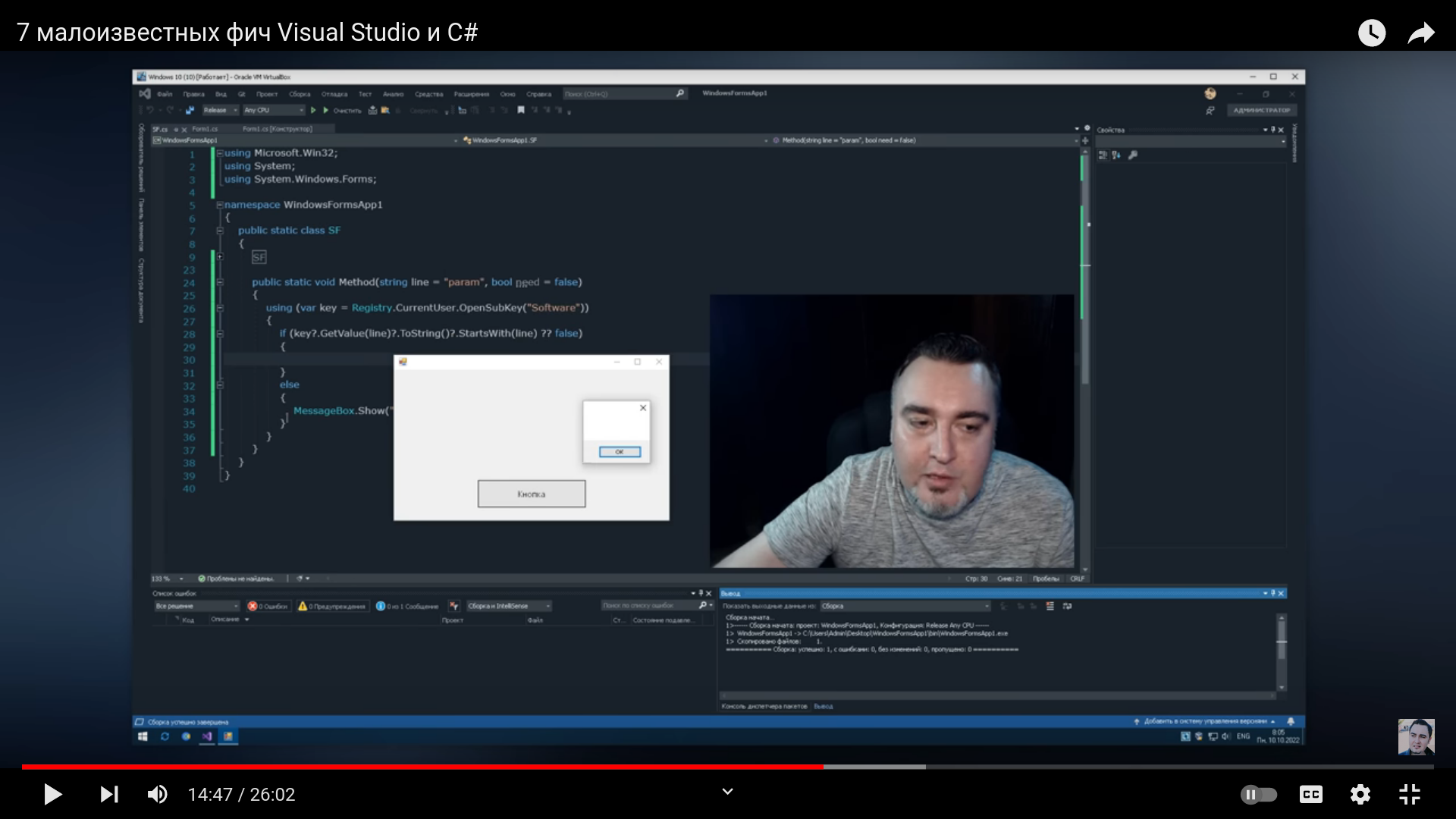Image resolution: width=1456 pixels, height=819 pixels.
Task: Mute the video volume
Action: click(x=157, y=794)
